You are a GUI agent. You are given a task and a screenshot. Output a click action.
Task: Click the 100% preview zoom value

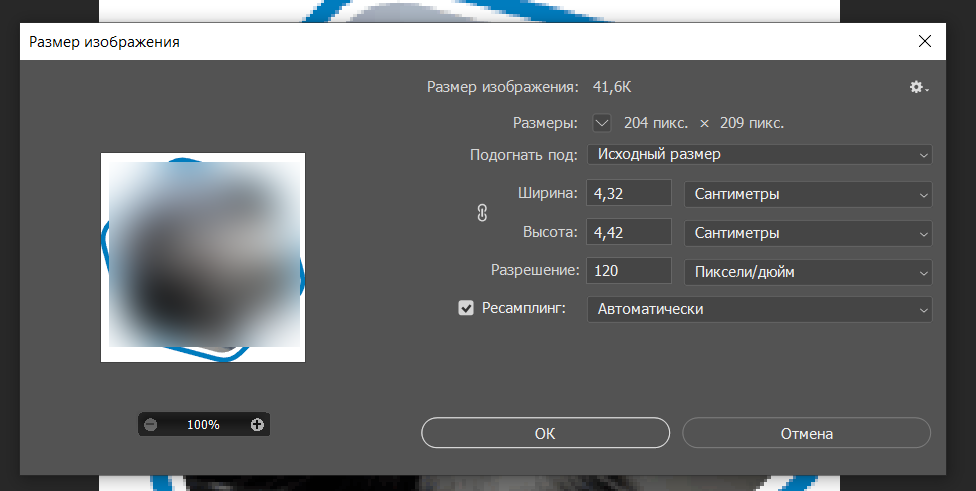coord(204,425)
